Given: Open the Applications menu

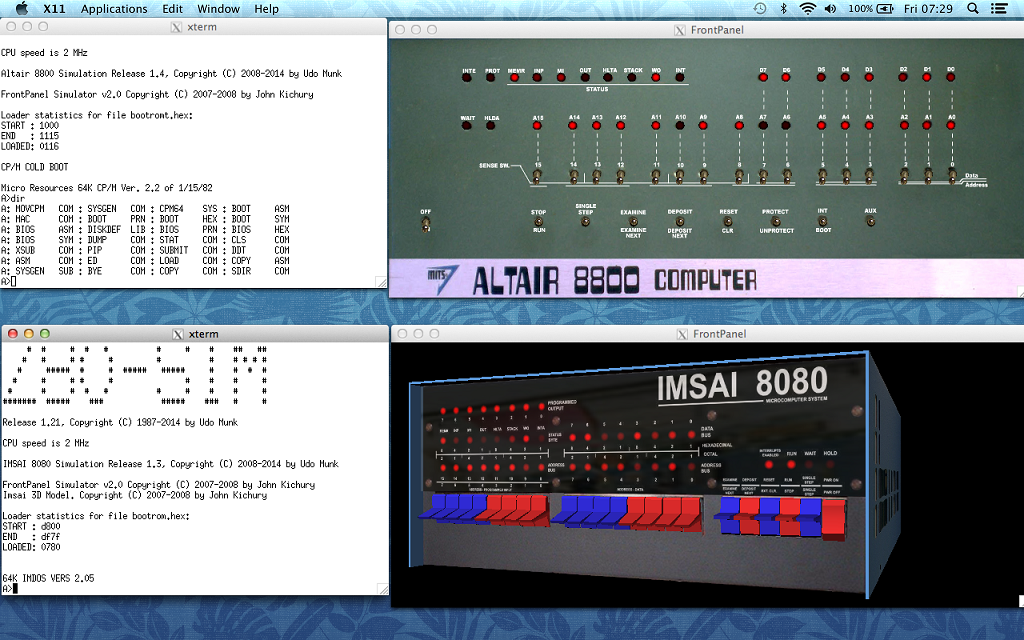Looking at the screenshot, I should (114, 8).
